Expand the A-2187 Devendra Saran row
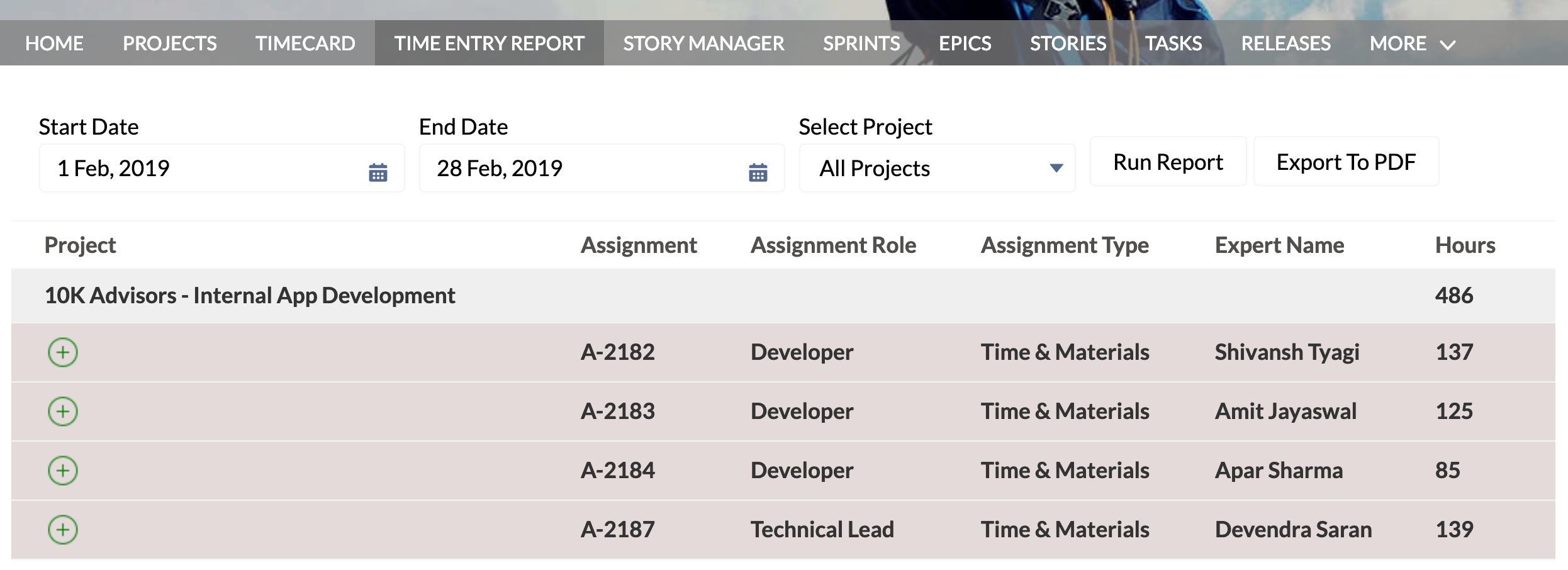 coord(63,530)
